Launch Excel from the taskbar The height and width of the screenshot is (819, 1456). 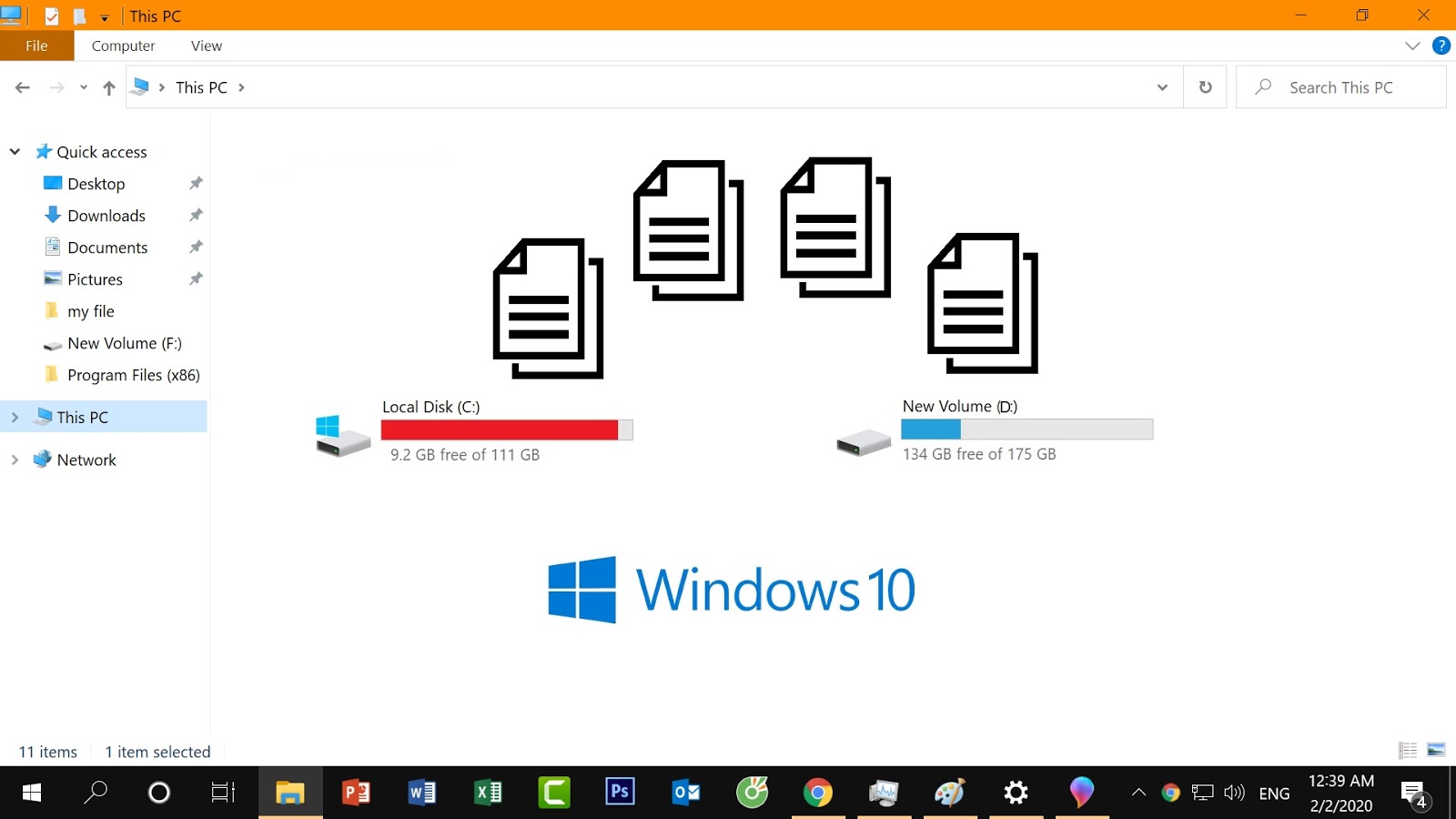click(489, 793)
